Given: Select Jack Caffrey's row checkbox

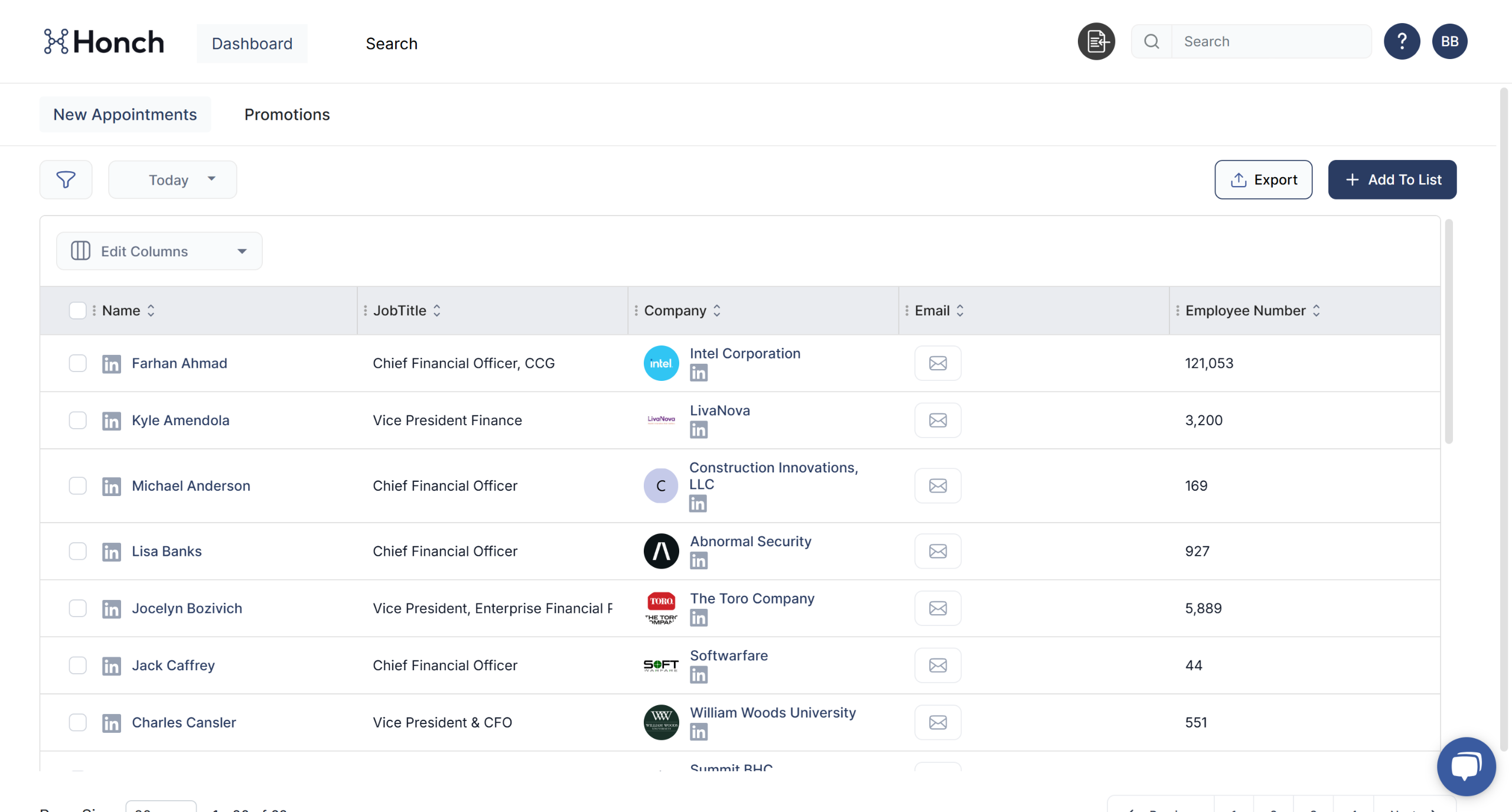Looking at the screenshot, I should 77,666.
